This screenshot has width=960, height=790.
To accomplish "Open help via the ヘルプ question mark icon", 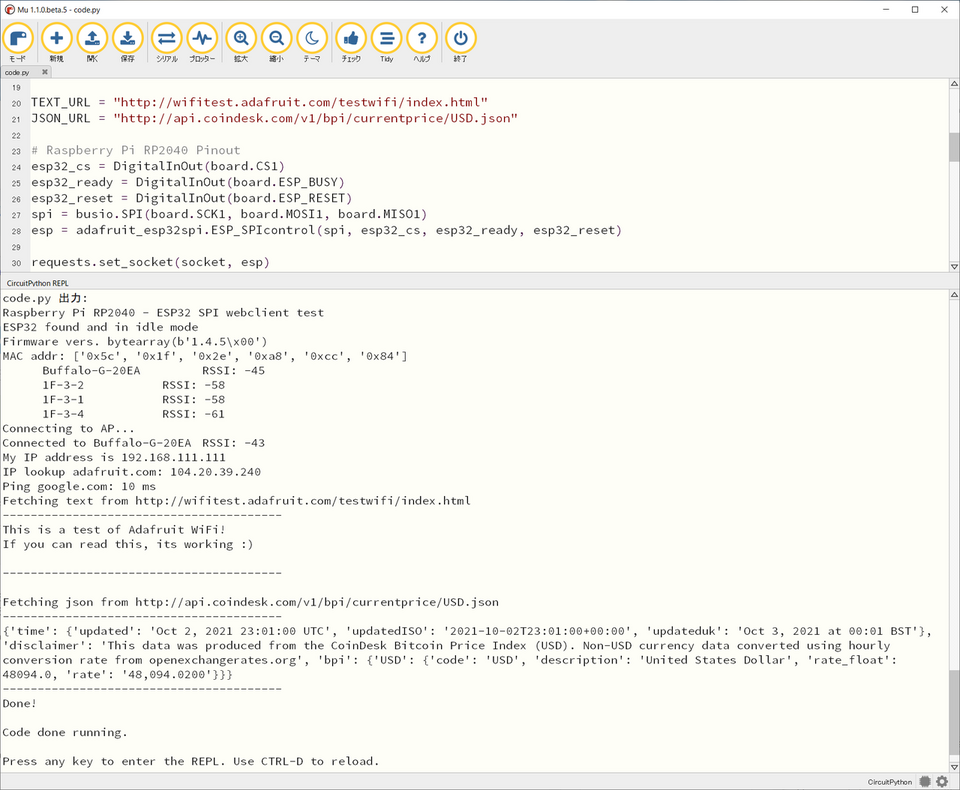I will (421, 40).
